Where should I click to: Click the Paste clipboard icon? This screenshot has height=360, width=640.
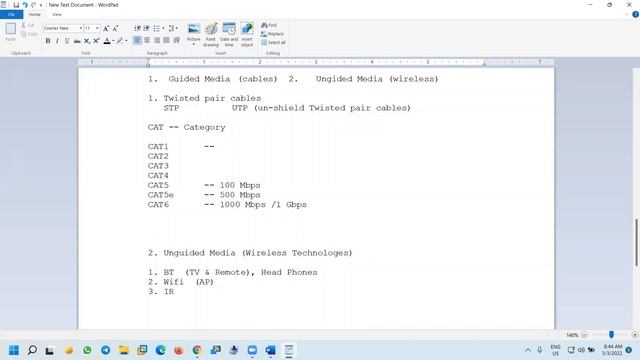coord(11,29)
